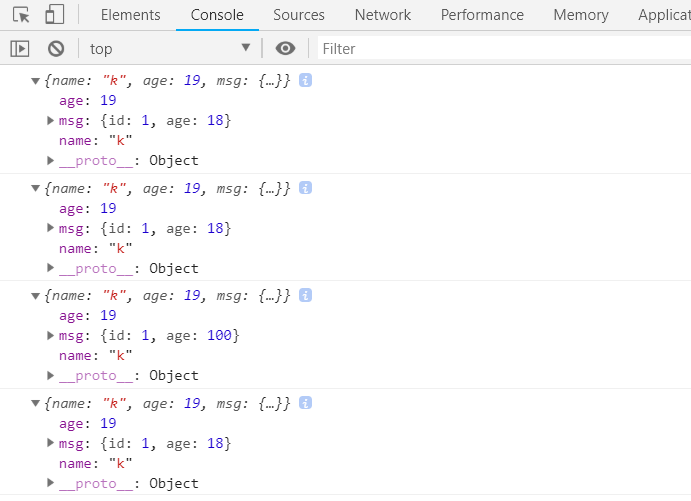Show the console sidebar

coord(20,48)
